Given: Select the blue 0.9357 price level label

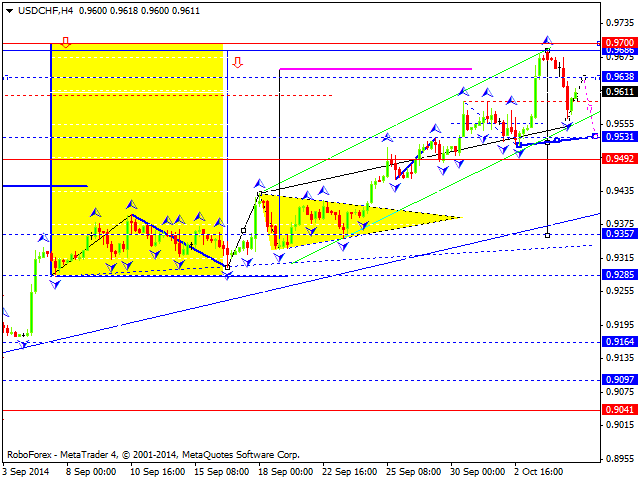Looking at the screenshot, I should [620, 233].
